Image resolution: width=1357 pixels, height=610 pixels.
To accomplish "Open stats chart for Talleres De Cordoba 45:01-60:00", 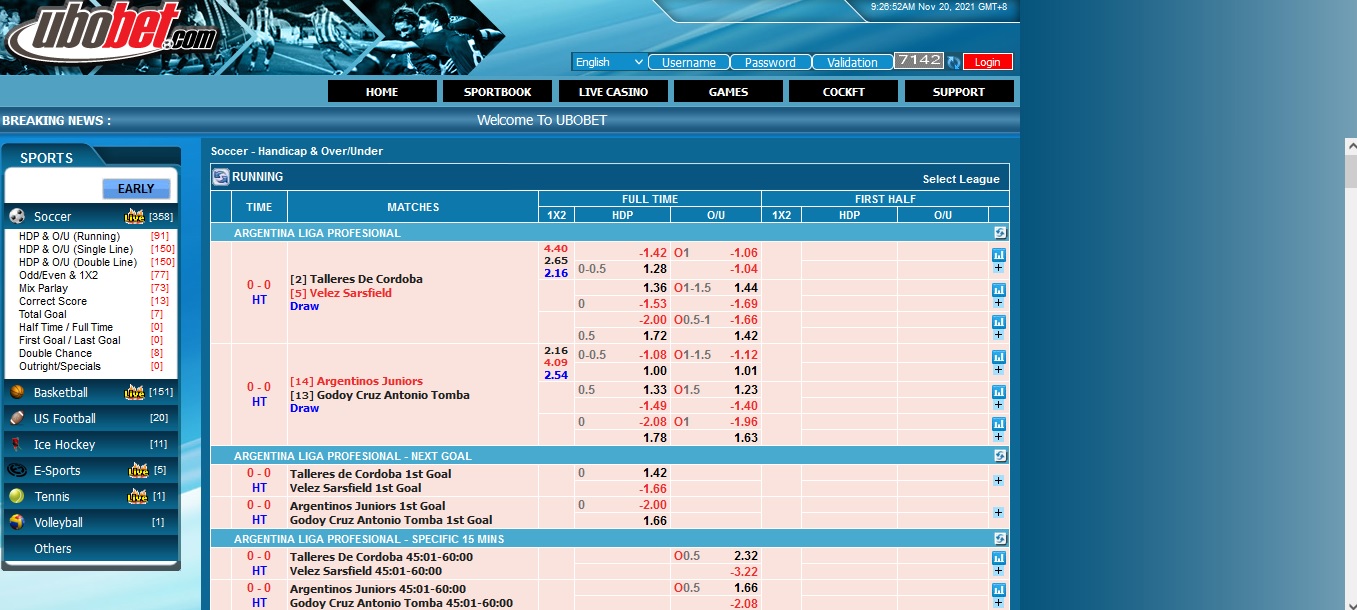I will pyautogui.click(x=998, y=558).
